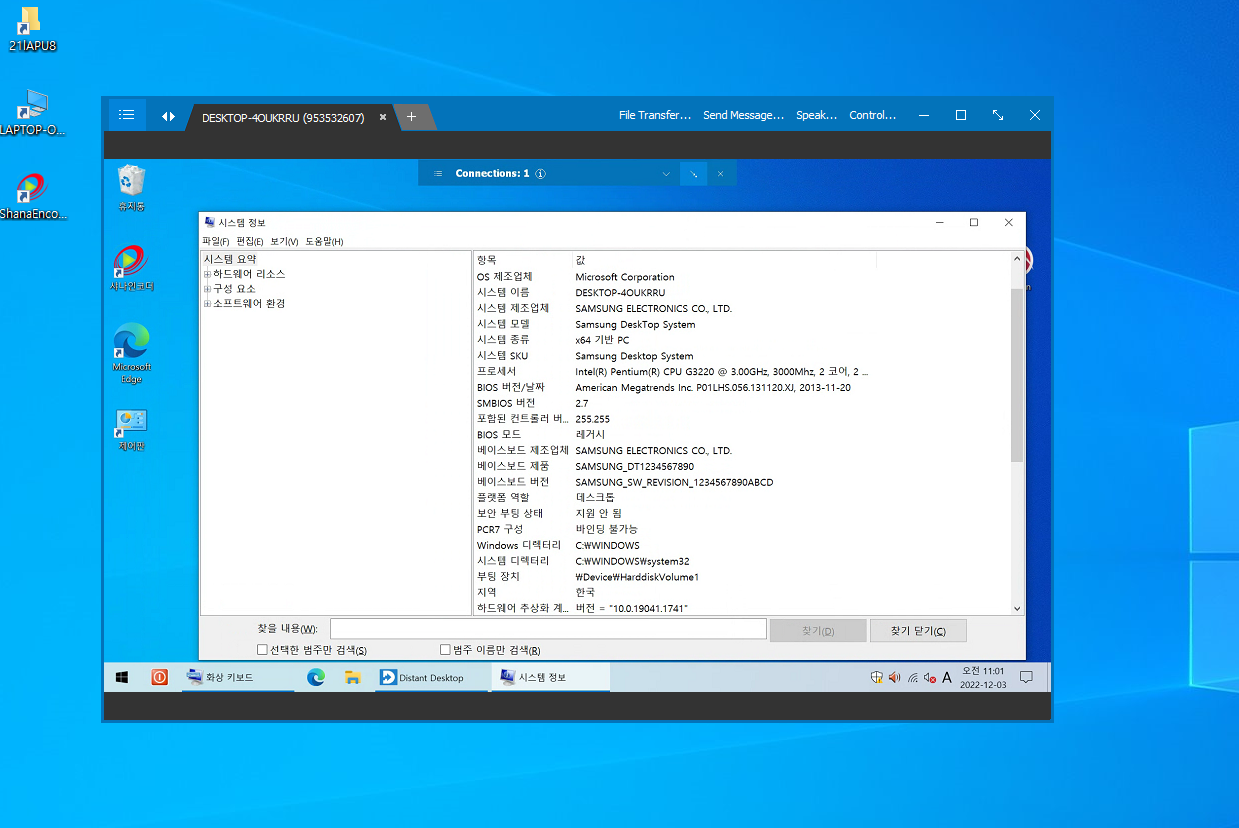Open File Transfer menu

pos(655,115)
